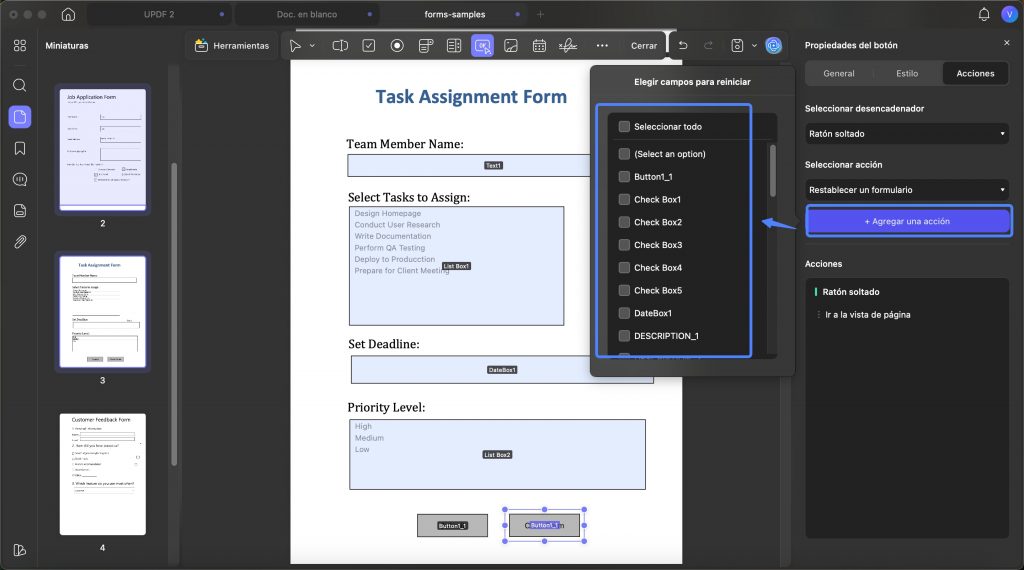
Task: Check the DateBox1 field checkbox
Action: 624,313
